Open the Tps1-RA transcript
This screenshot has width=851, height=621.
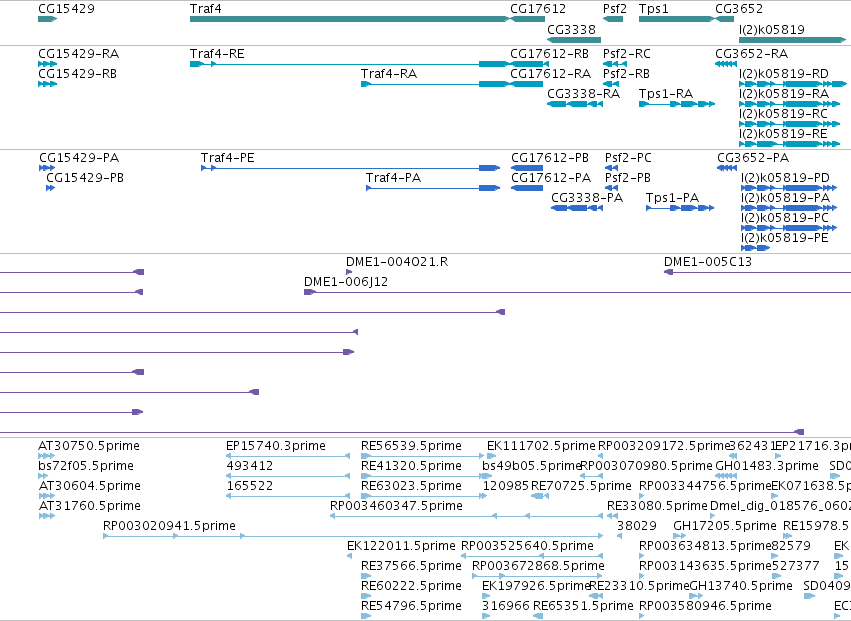[677, 104]
